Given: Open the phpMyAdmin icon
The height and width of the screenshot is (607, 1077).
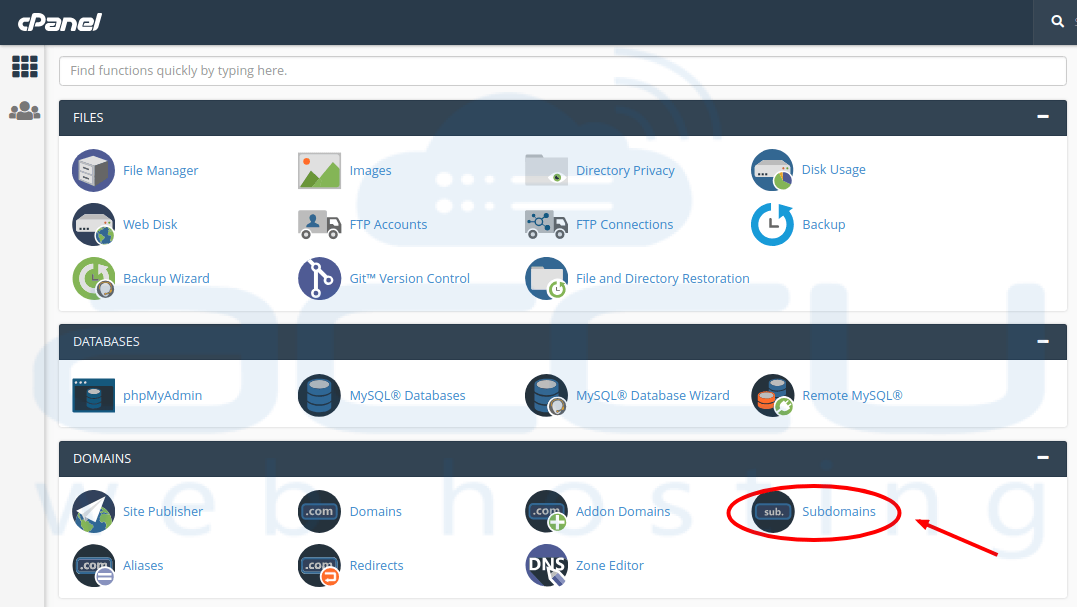Looking at the screenshot, I should (x=93, y=396).
